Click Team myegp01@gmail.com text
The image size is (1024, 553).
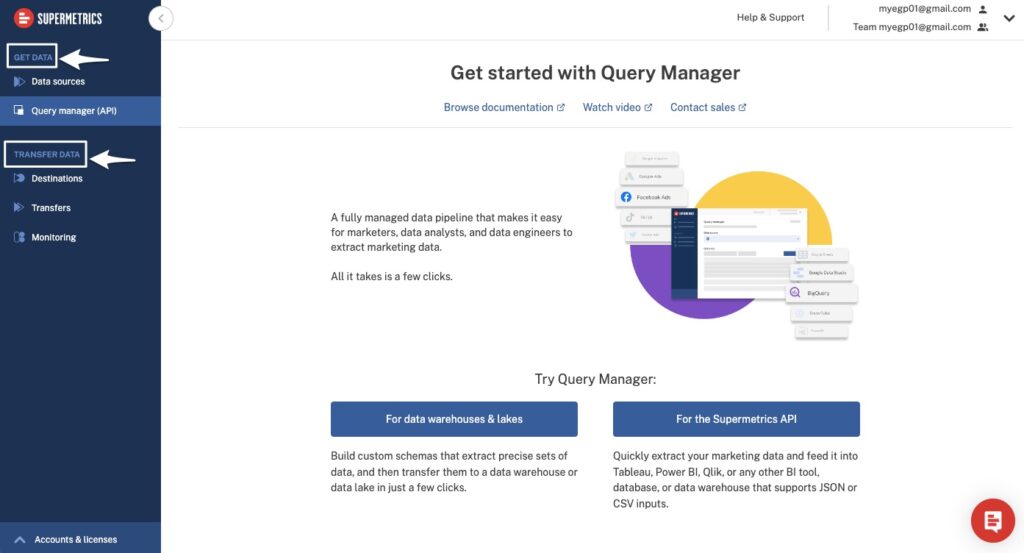pyautogui.click(x=912, y=27)
